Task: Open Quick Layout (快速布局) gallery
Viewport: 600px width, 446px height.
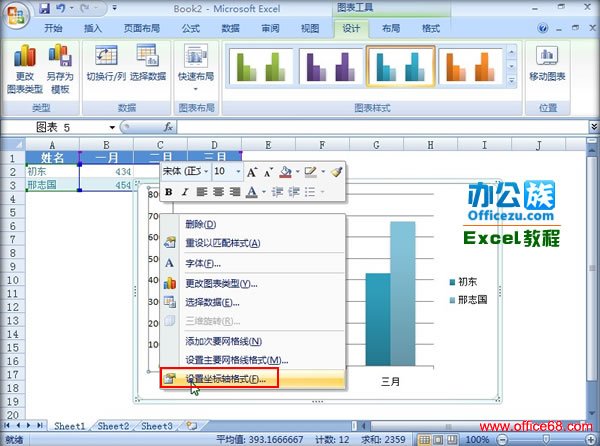Action: click(196, 68)
